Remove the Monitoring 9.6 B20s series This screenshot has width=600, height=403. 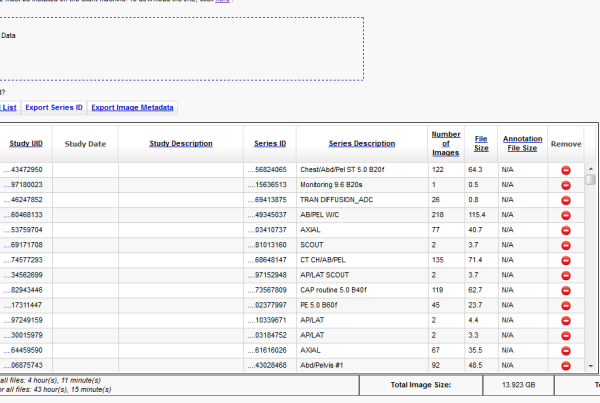pyautogui.click(x=566, y=185)
